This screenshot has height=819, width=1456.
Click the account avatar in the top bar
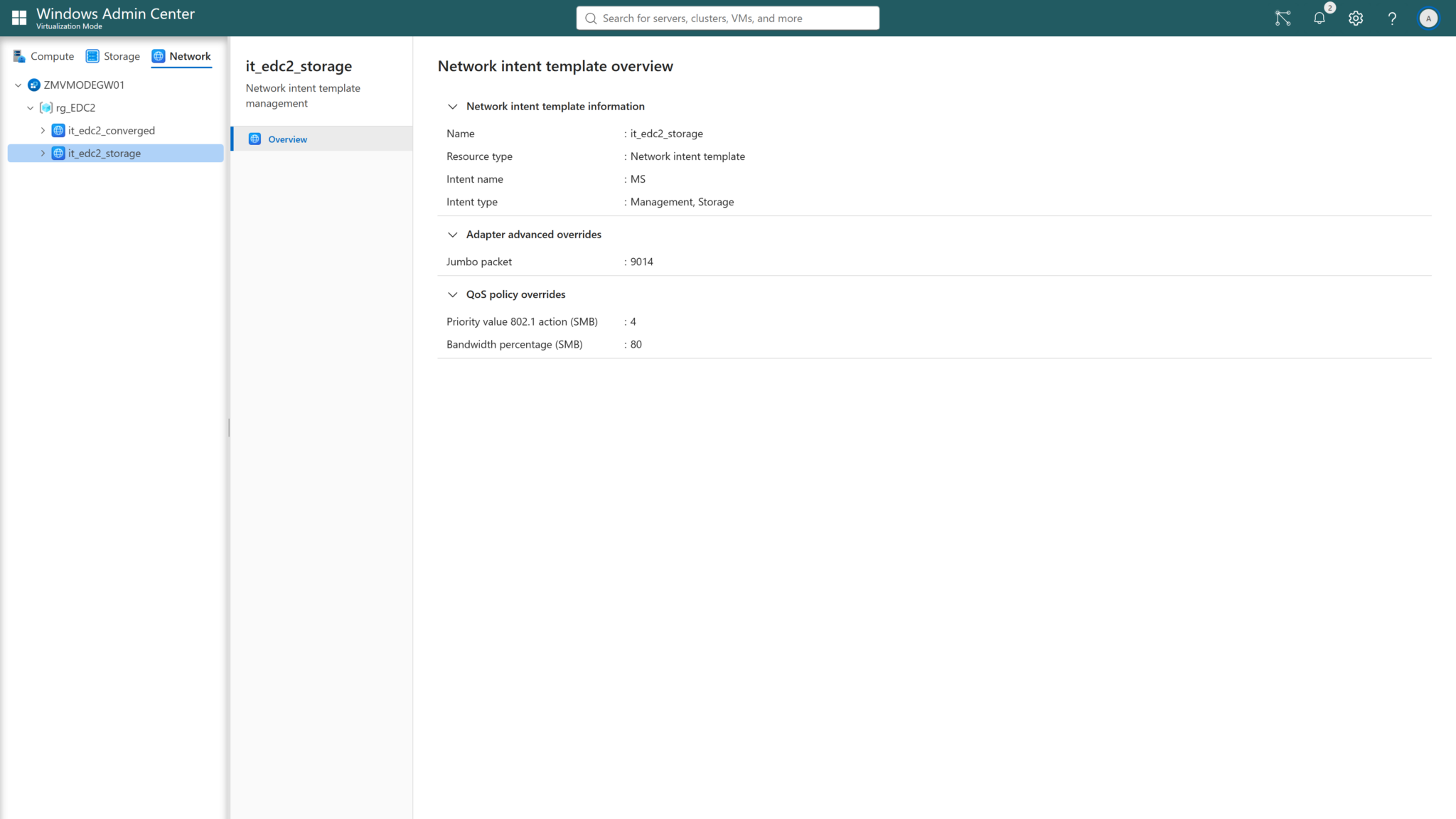pos(1429,18)
